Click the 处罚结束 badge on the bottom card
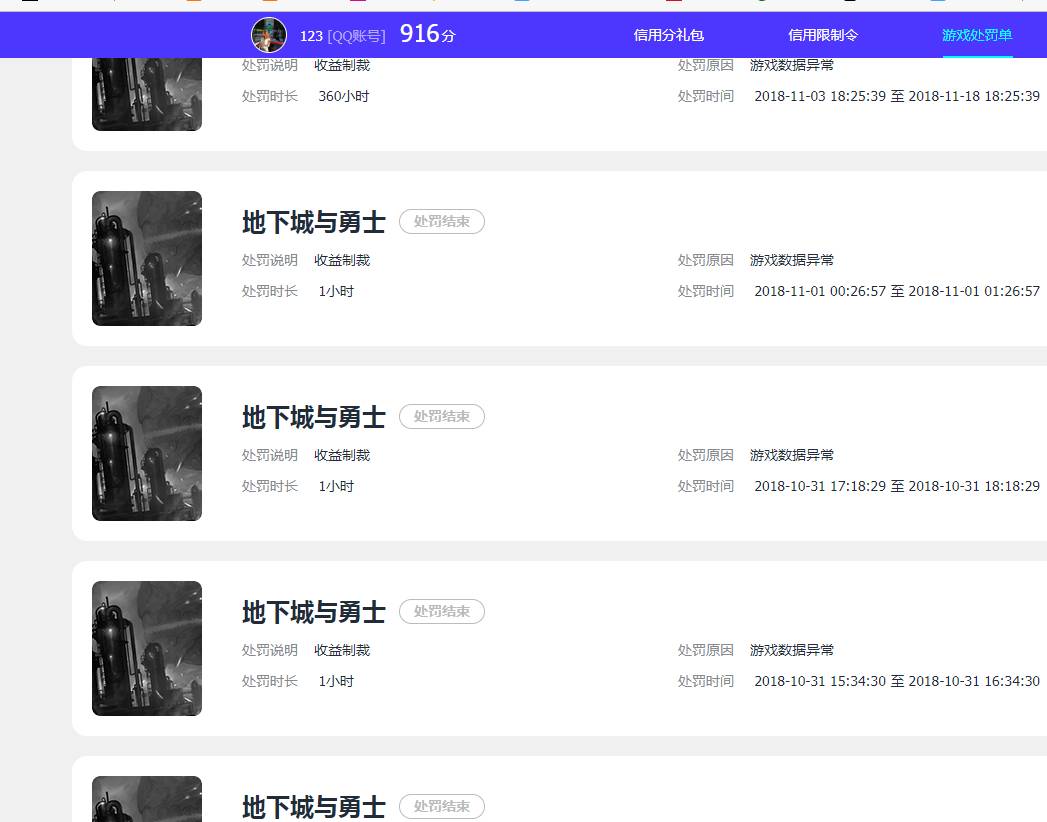 pos(441,806)
